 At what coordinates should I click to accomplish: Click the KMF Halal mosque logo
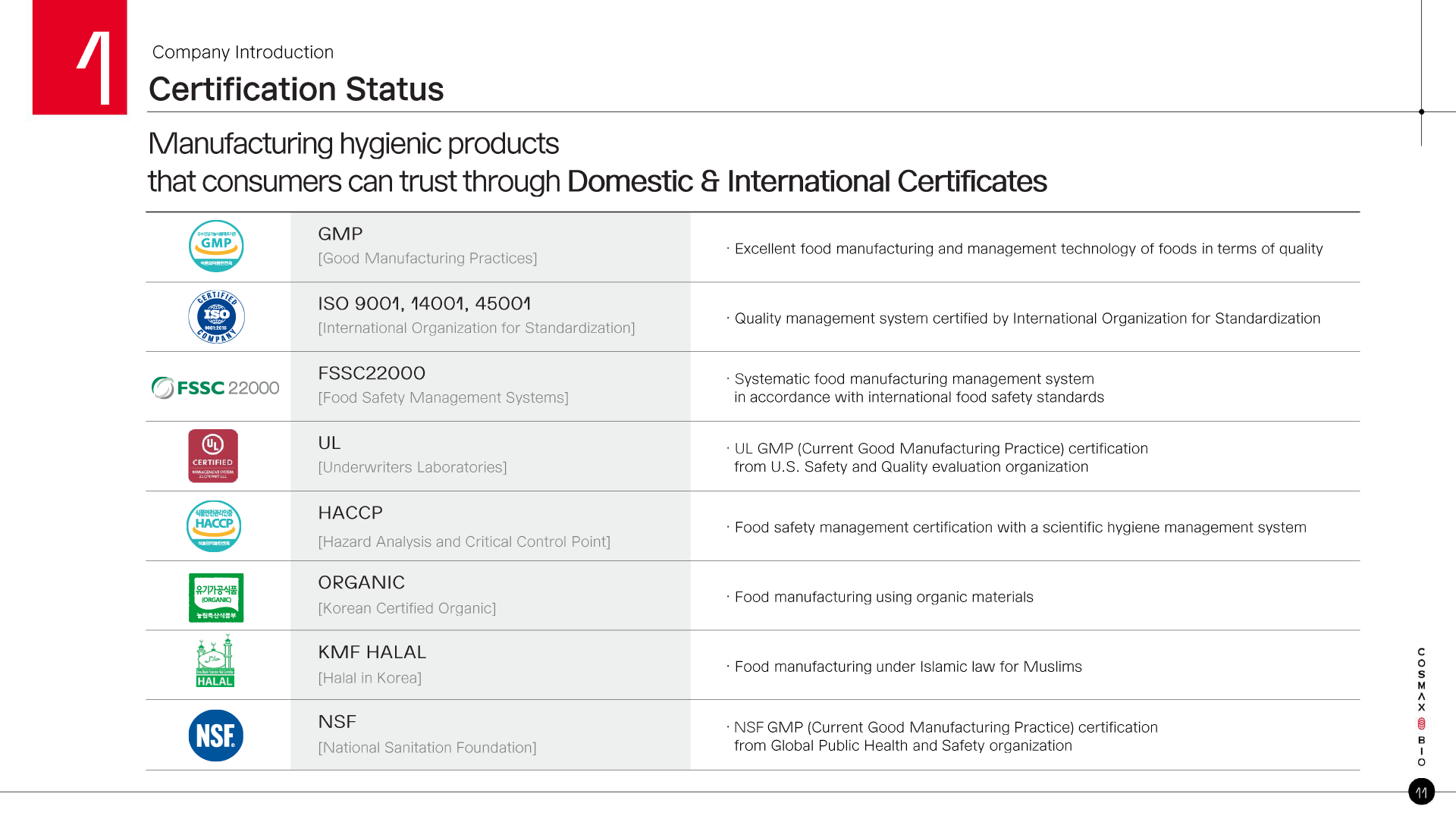[x=215, y=662]
